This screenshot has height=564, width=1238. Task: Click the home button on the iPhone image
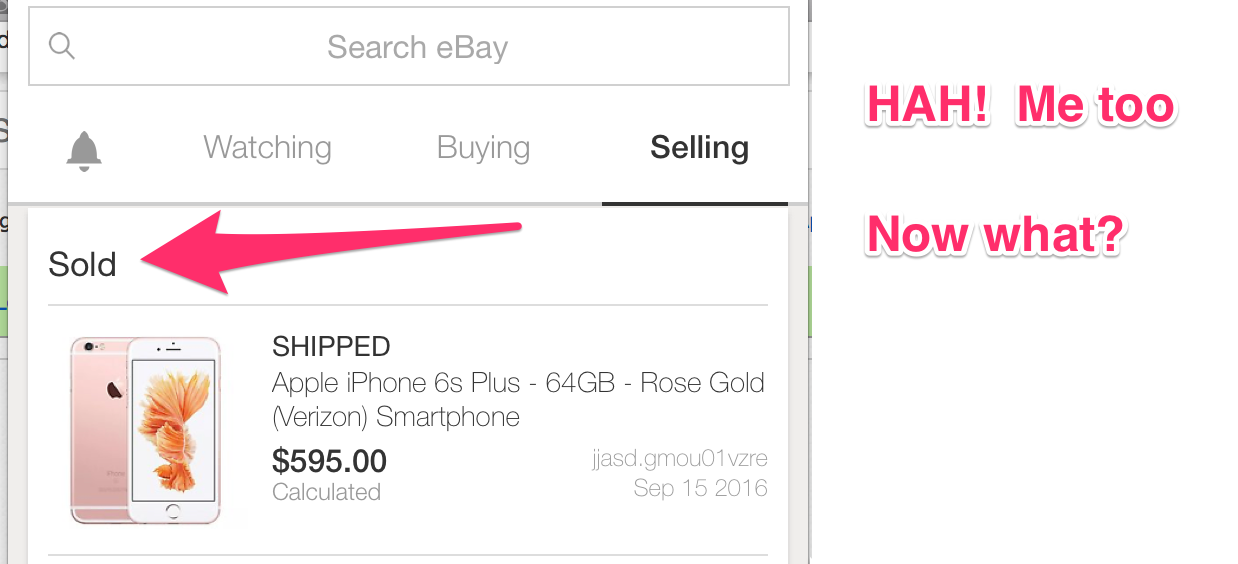point(173,510)
